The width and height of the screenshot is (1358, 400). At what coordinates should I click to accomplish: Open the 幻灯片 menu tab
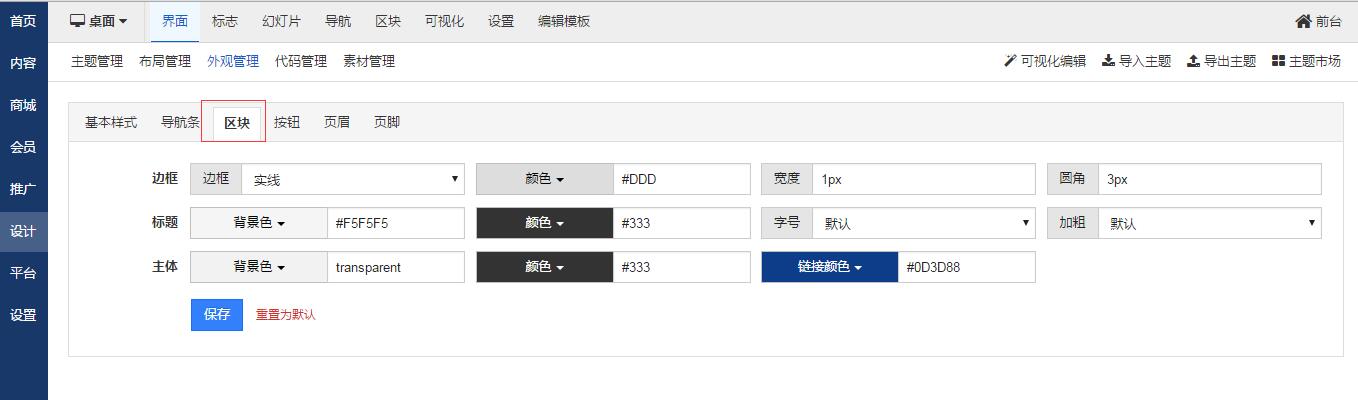pyautogui.click(x=281, y=21)
